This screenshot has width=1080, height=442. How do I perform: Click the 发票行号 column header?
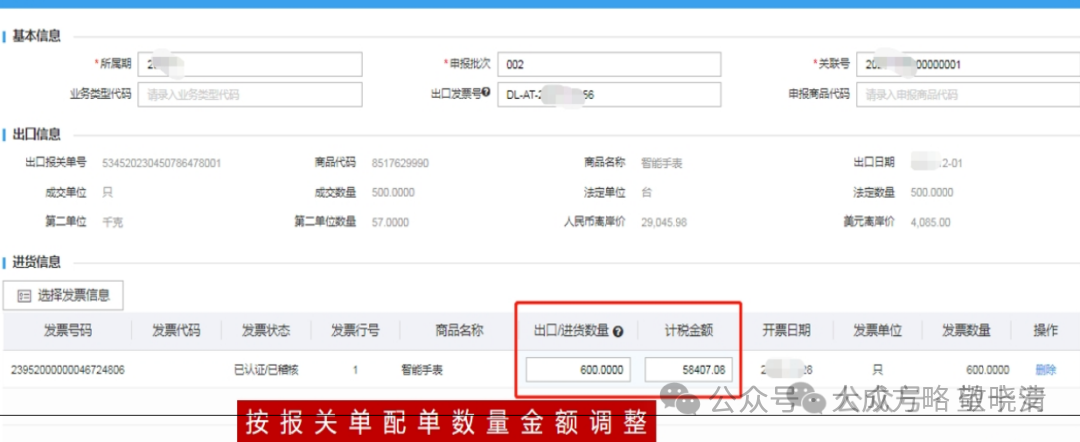point(355,330)
